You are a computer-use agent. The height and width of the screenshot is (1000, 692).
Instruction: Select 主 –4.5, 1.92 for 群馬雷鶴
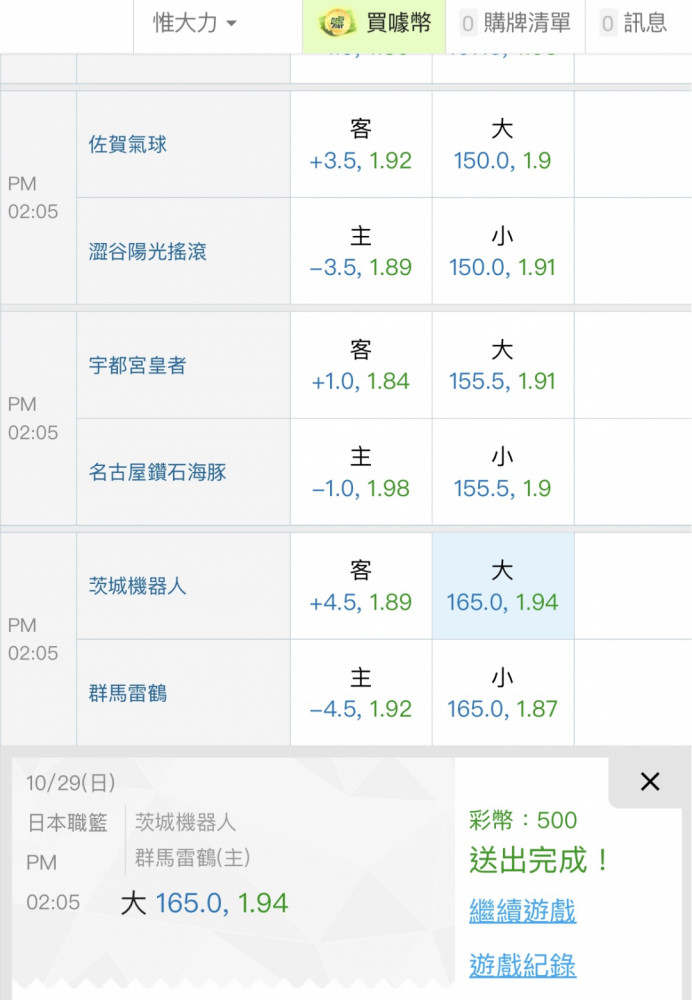(361, 693)
